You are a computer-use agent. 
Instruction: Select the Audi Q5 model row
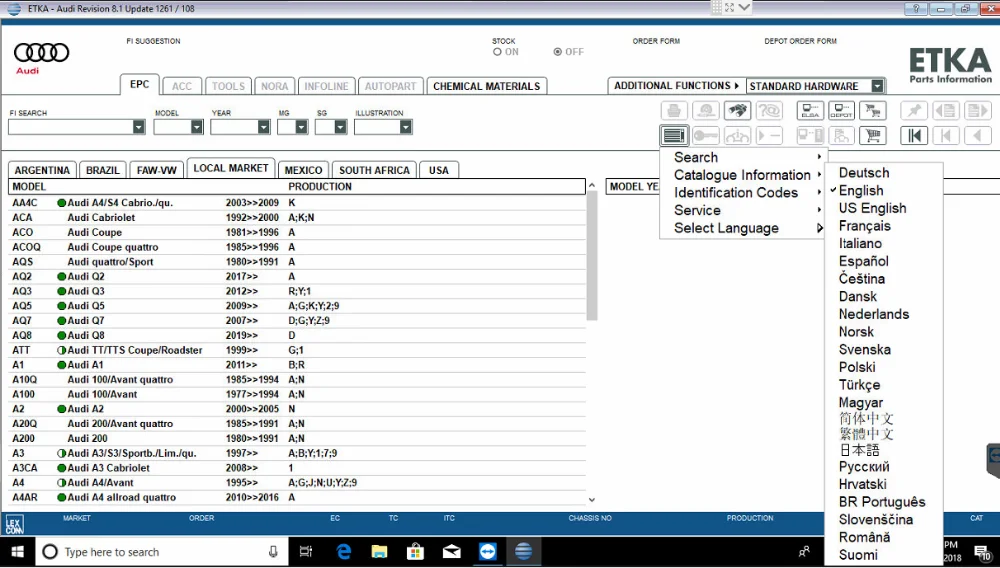point(297,306)
